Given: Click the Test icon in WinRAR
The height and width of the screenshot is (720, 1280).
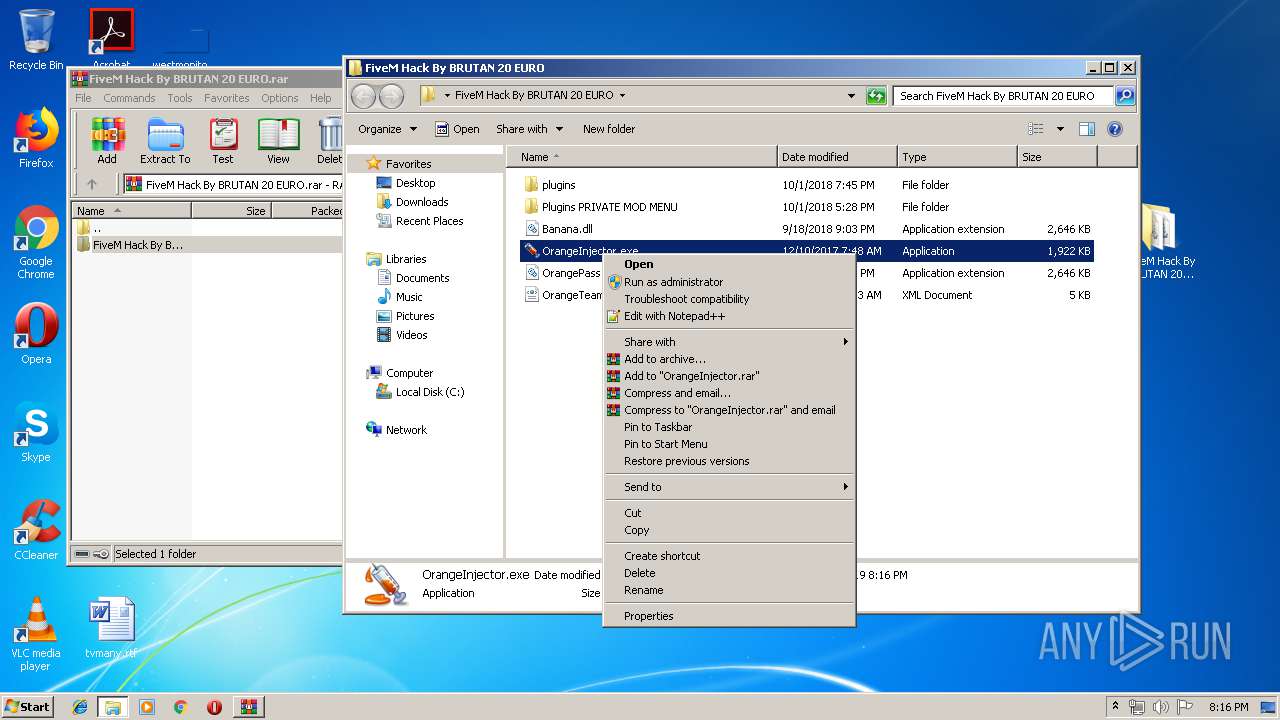Looking at the screenshot, I should pos(223,140).
